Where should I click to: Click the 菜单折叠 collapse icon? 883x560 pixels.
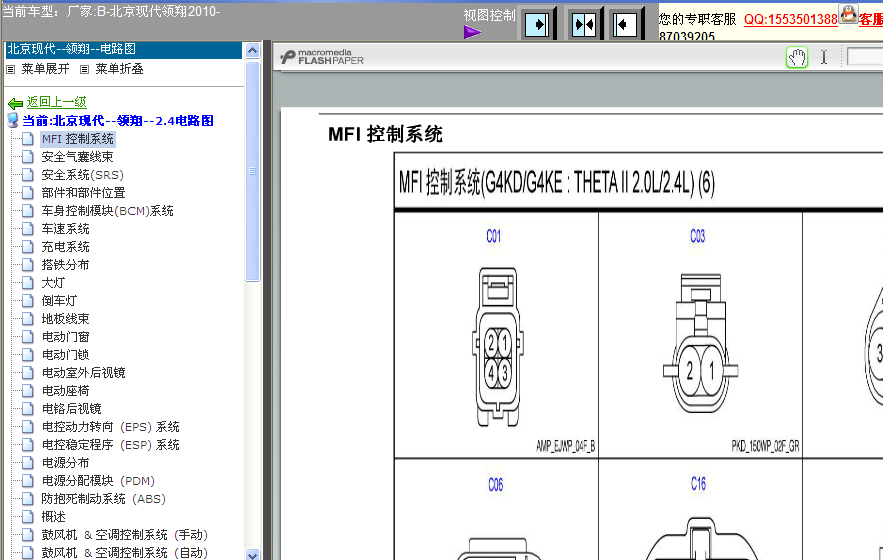pyautogui.click(x=84, y=69)
